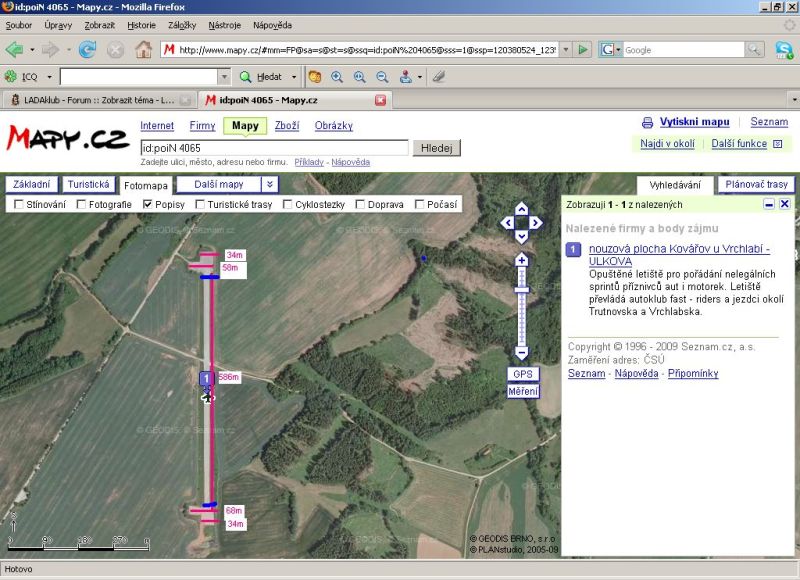Click the printer icon for Vytisknout mapu
Viewport: 800px width, 580px height.
[648, 122]
